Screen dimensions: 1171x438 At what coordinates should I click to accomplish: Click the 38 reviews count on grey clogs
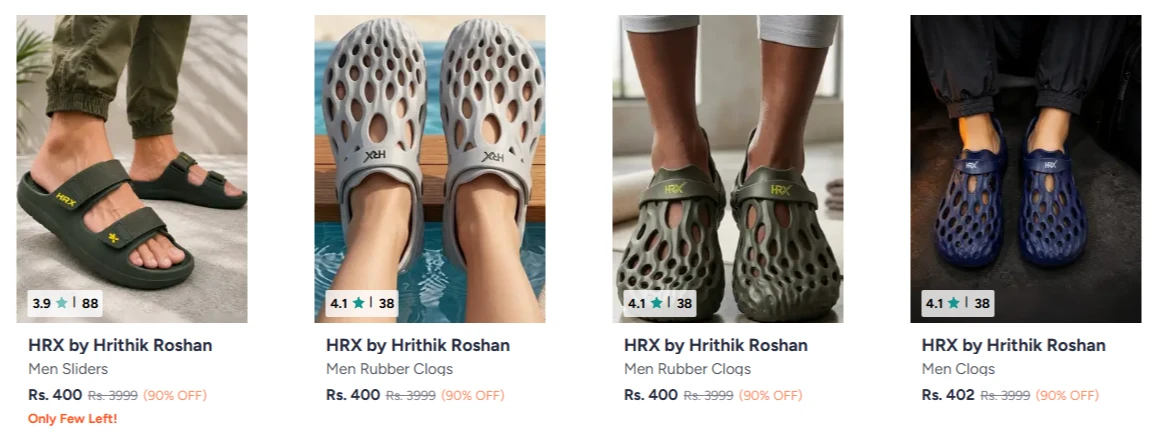pyautogui.click(x=387, y=303)
